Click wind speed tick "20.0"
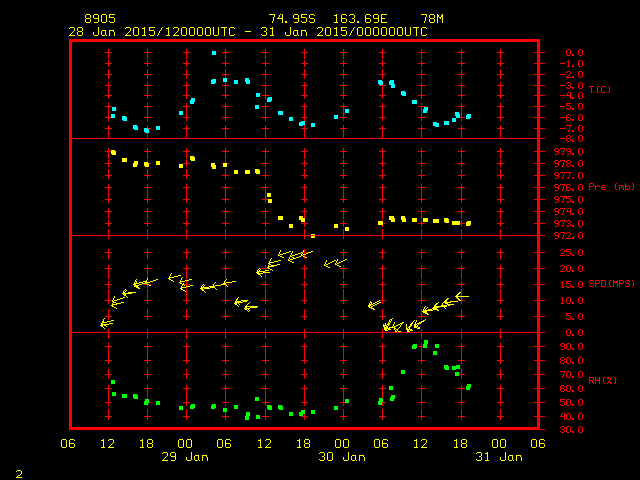Screen dimensions: 640x480 [x=571, y=269]
